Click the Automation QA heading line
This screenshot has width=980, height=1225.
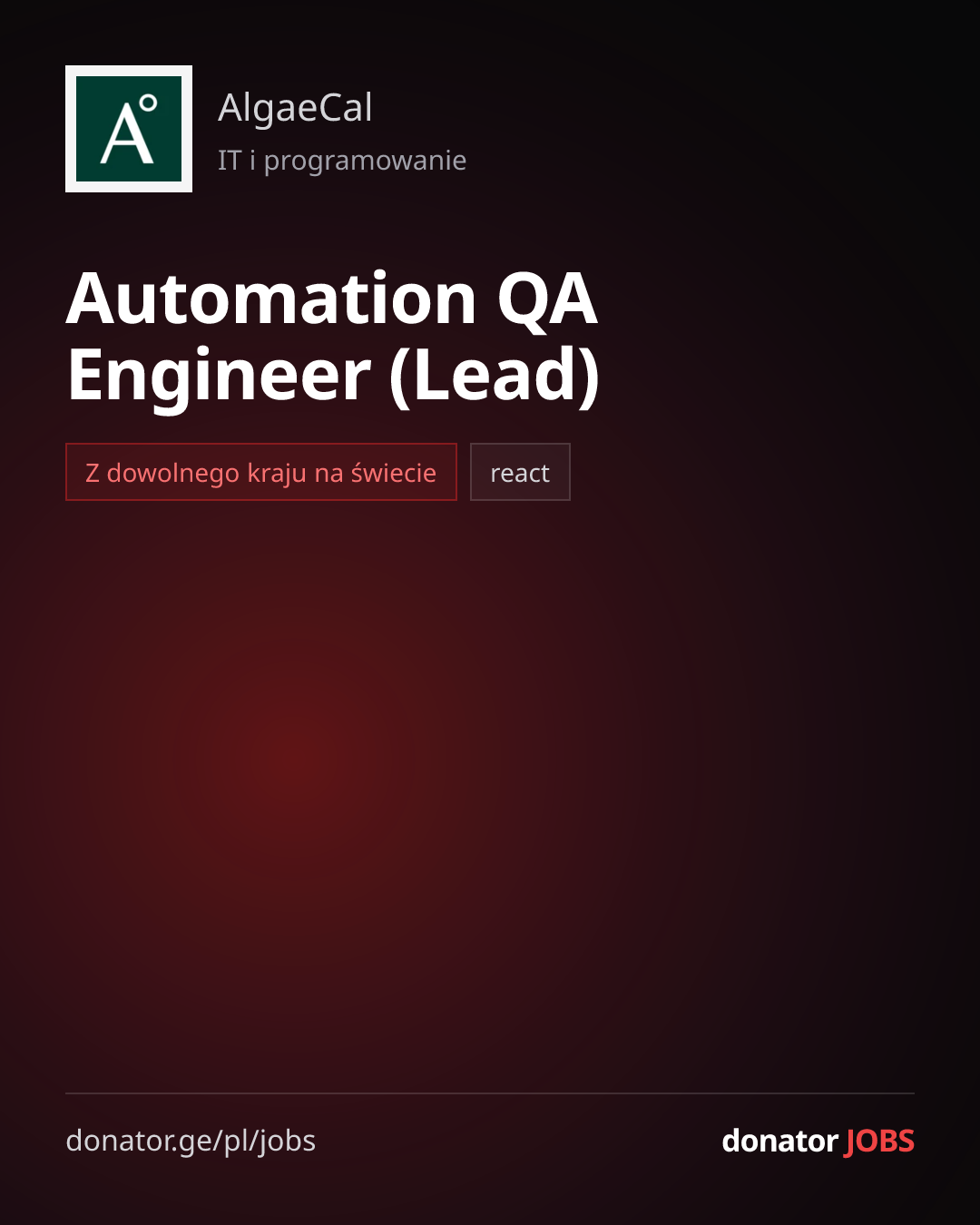click(332, 299)
